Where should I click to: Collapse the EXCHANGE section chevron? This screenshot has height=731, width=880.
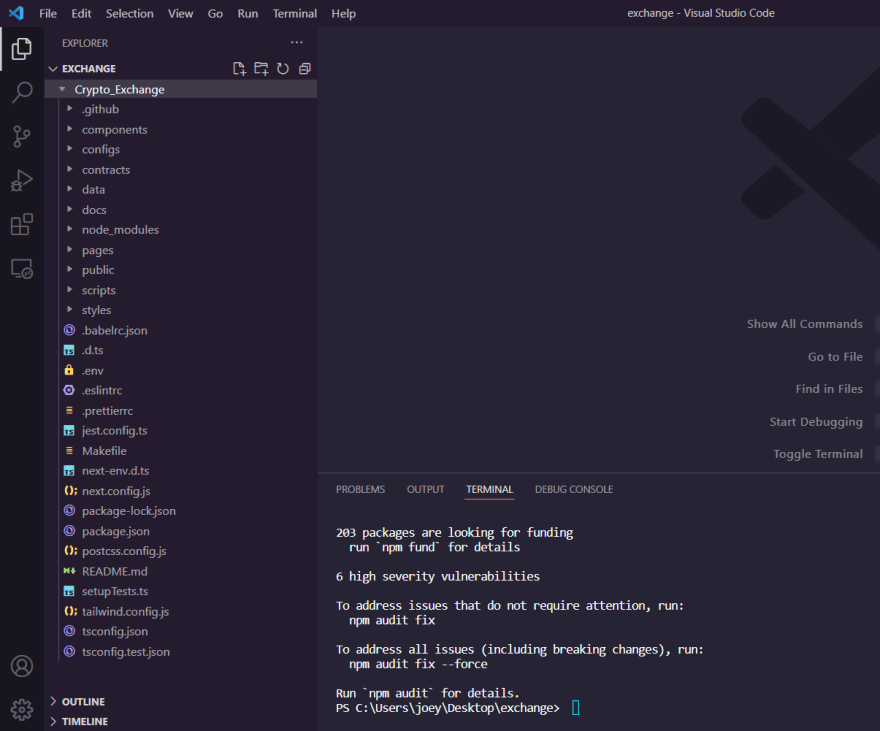[53, 68]
